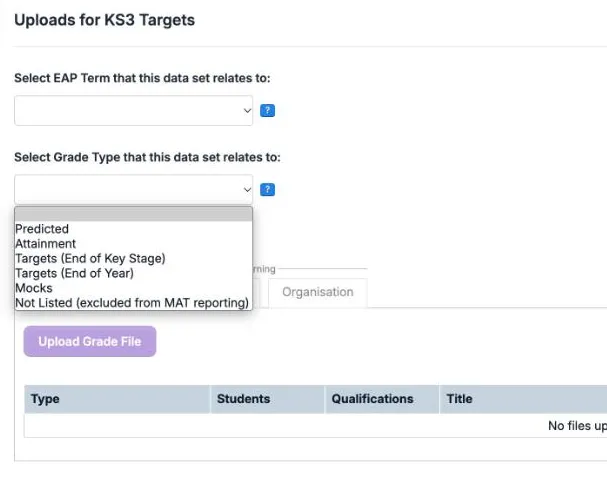
Task: Choose Predicted from the Grade Type list
Action: coord(134,229)
